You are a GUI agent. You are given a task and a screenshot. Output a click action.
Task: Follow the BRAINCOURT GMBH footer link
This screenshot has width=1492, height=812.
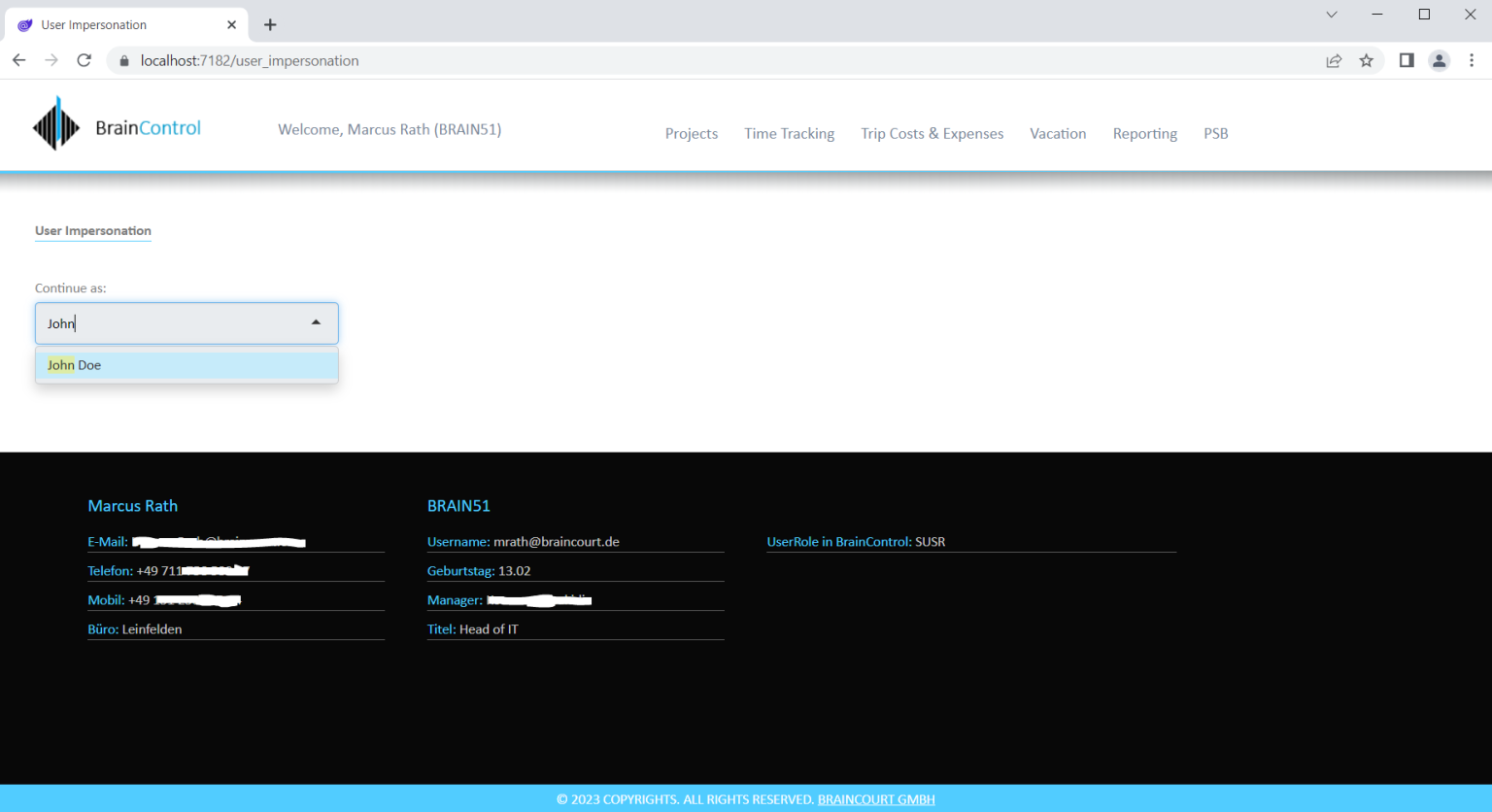[875, 799]
